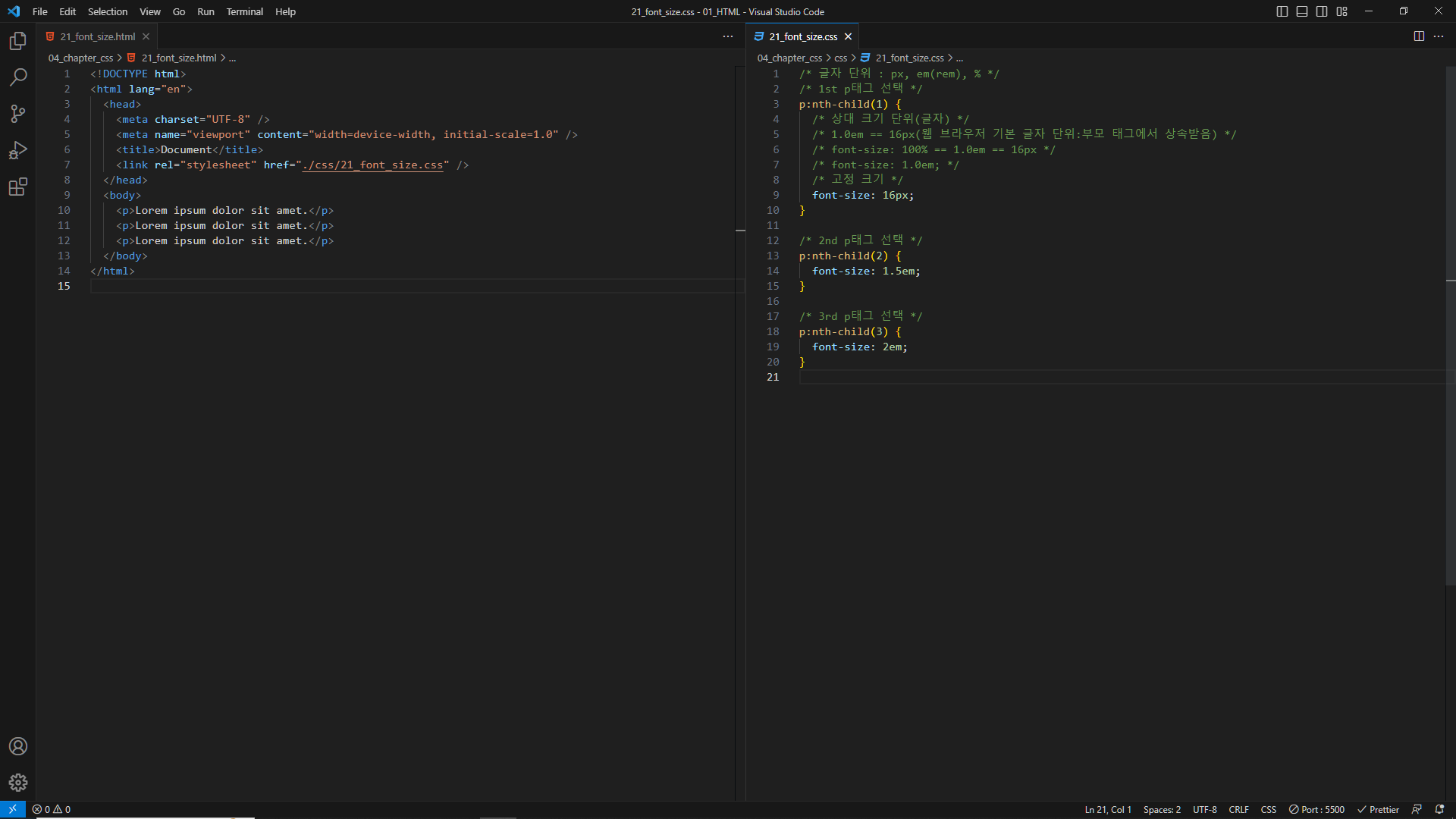Click Port: 5500 Live Server button
1456x819 pixels.
point(1316,809)
